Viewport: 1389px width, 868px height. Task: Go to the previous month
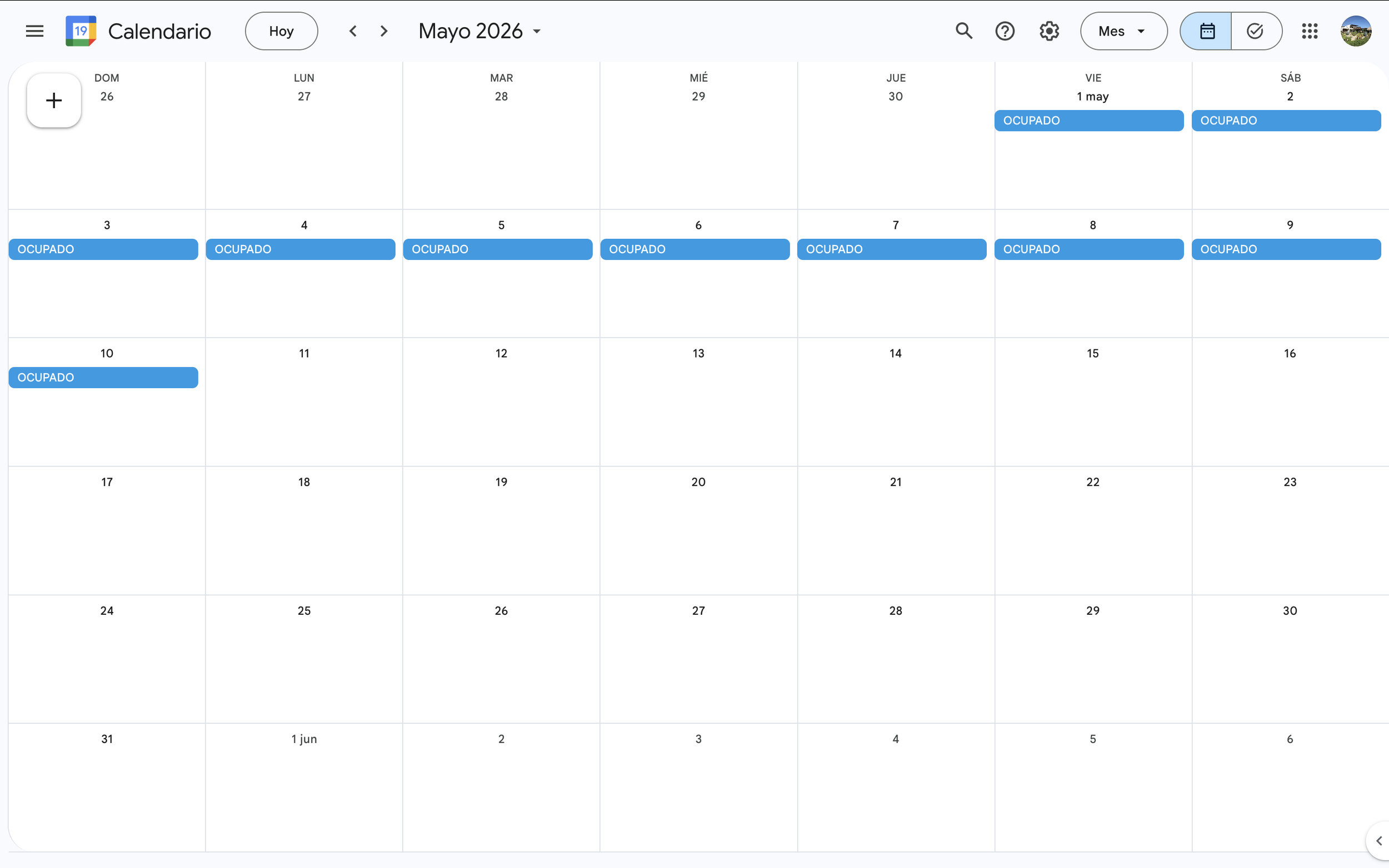[x=353, y=31]
